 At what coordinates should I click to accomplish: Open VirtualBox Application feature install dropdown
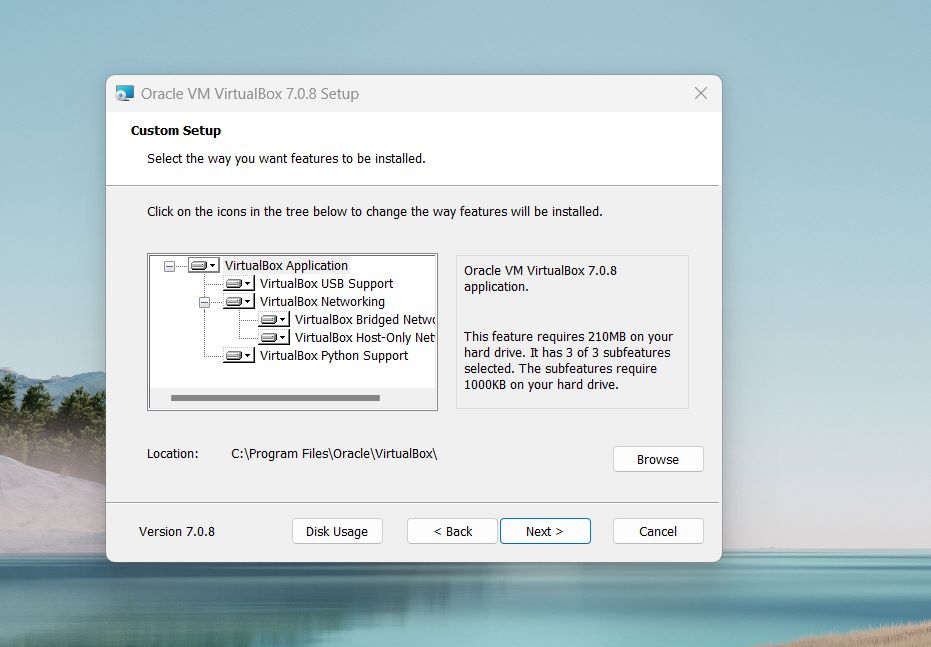(x=204, y=265)
